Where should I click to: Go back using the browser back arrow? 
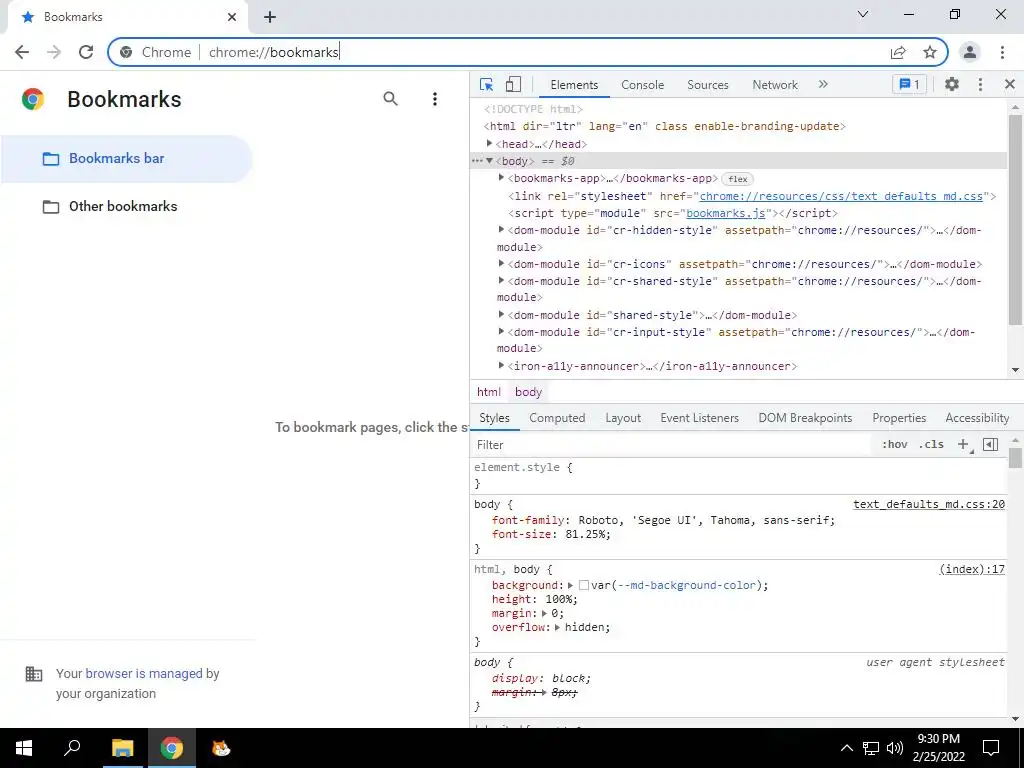(22, 52)
